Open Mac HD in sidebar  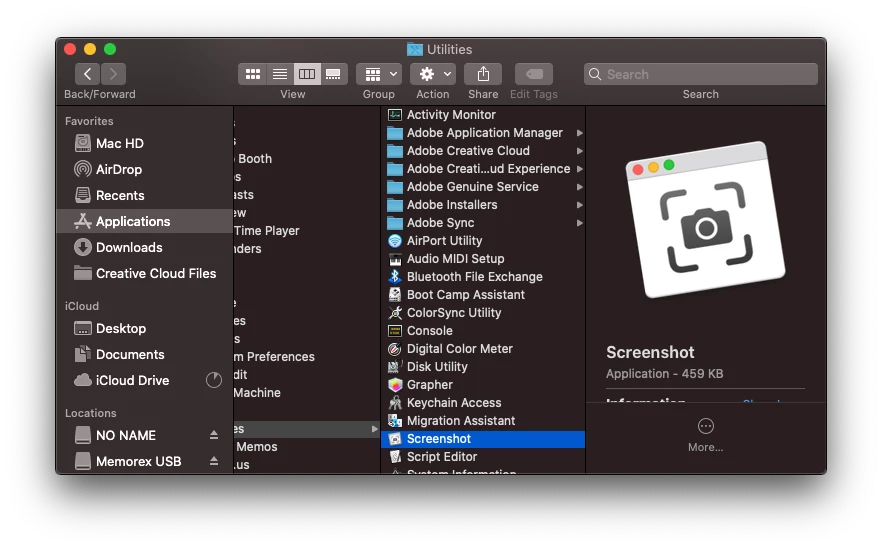145,143
